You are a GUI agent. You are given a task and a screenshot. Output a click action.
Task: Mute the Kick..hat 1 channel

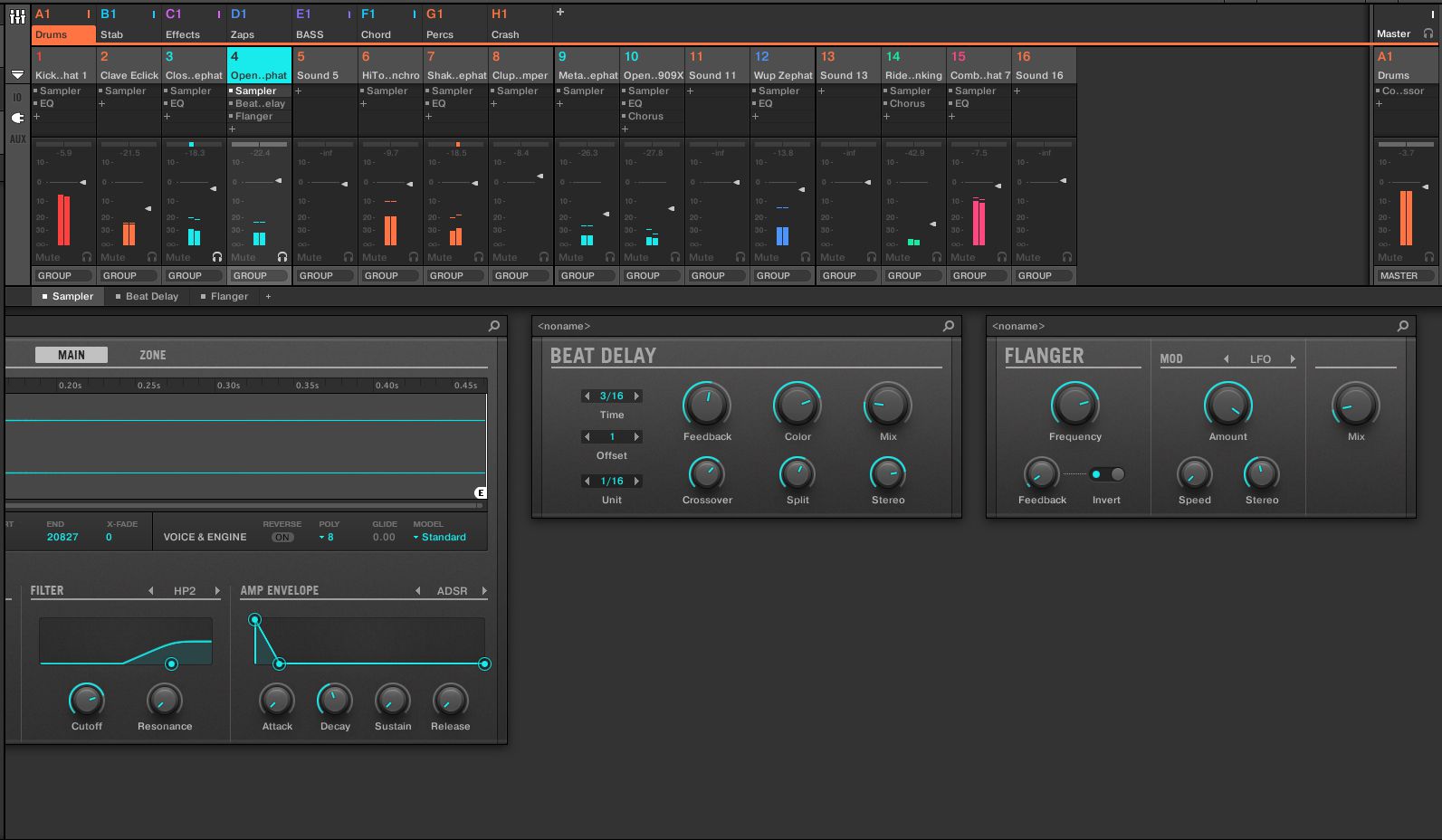tap(48, 257)
